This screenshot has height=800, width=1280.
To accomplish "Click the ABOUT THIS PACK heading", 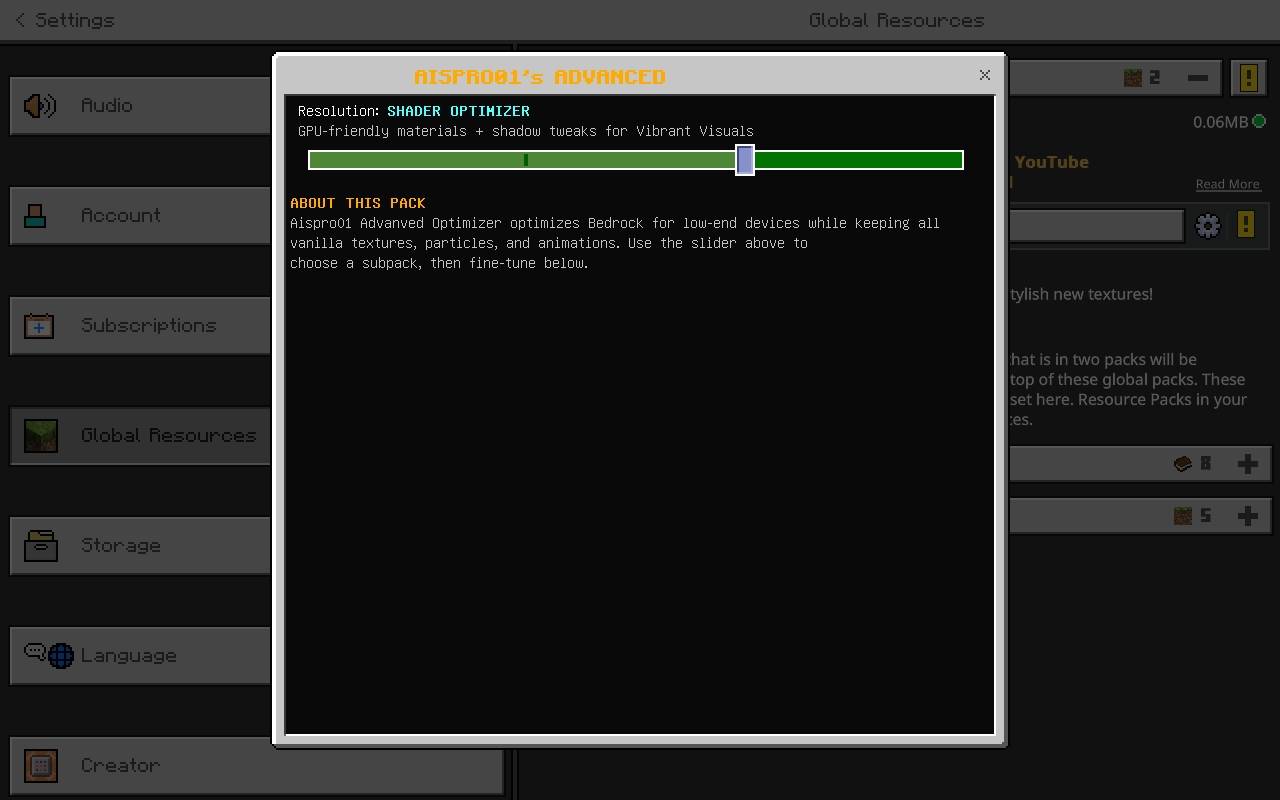I will tap(358, 203).
